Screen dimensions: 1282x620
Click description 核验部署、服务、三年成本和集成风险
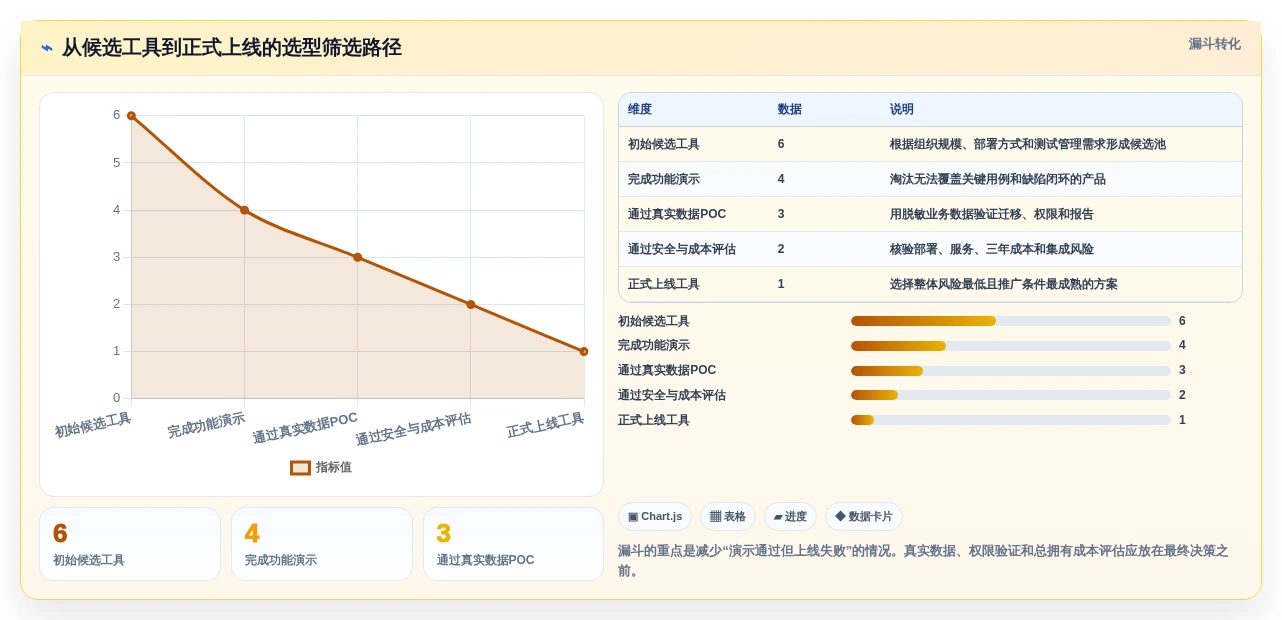pyautogui.click(x=992, y=249)
